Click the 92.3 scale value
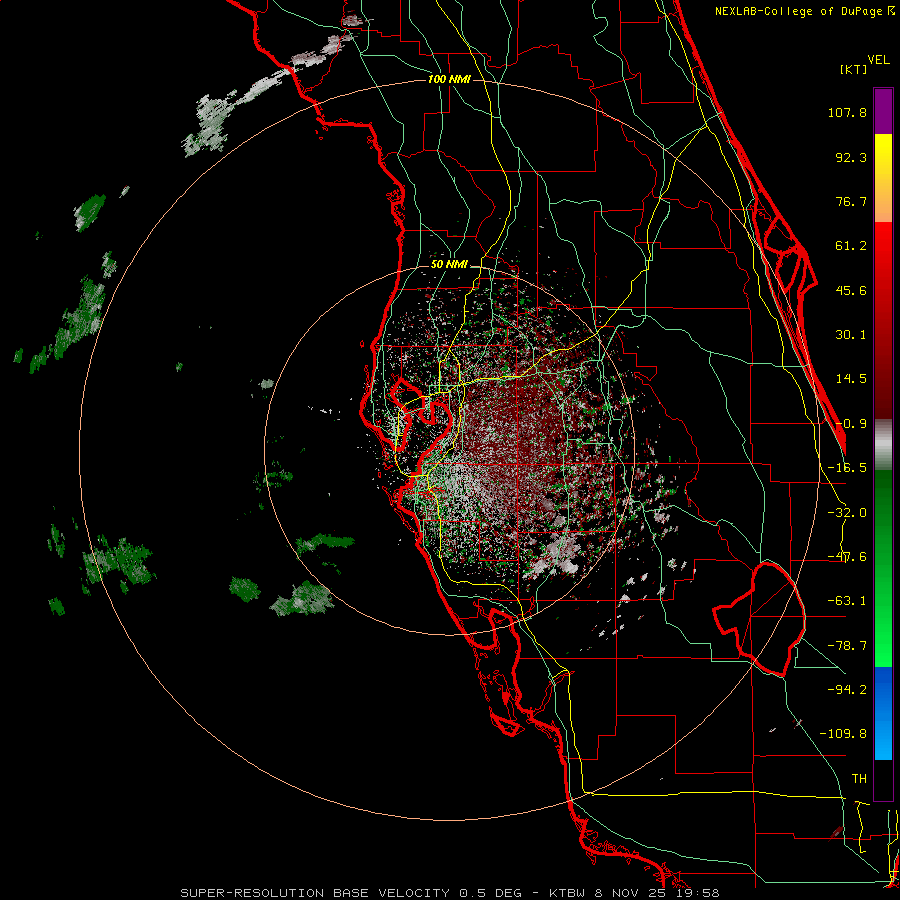 (x=851, y=157)
